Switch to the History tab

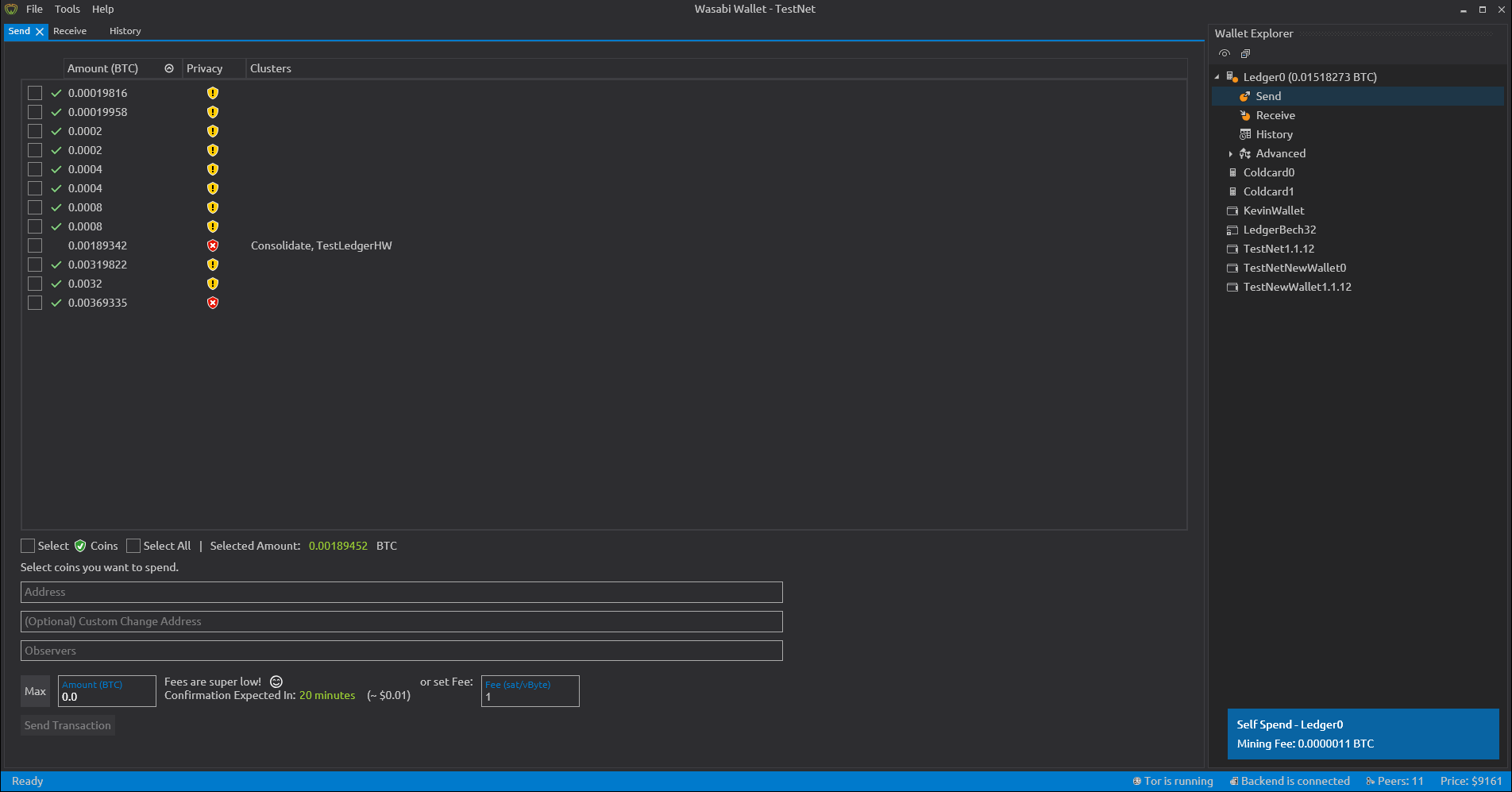tap(125, 31)
